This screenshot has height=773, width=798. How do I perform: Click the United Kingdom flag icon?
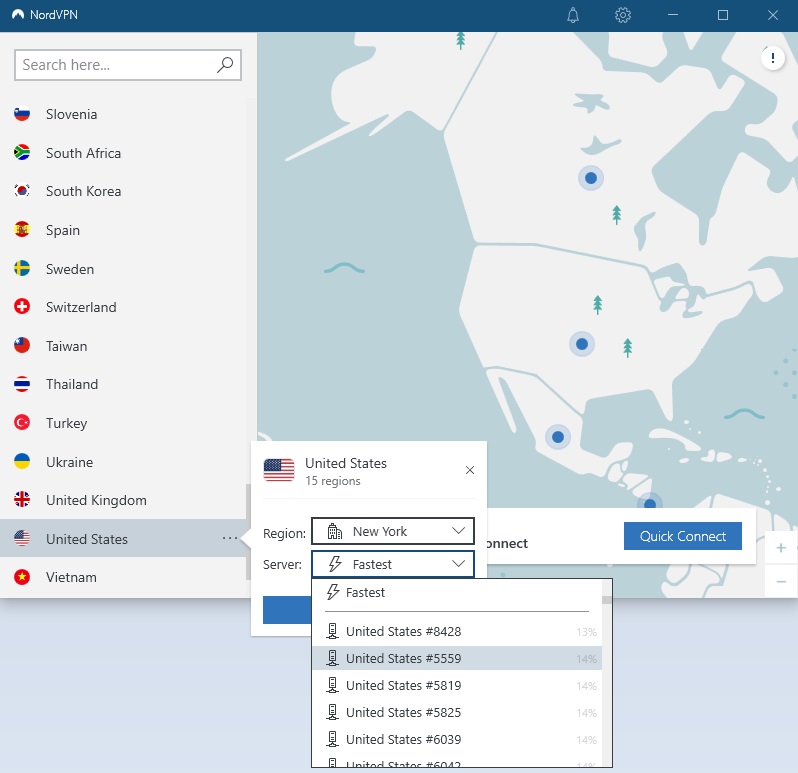point(22,500)
